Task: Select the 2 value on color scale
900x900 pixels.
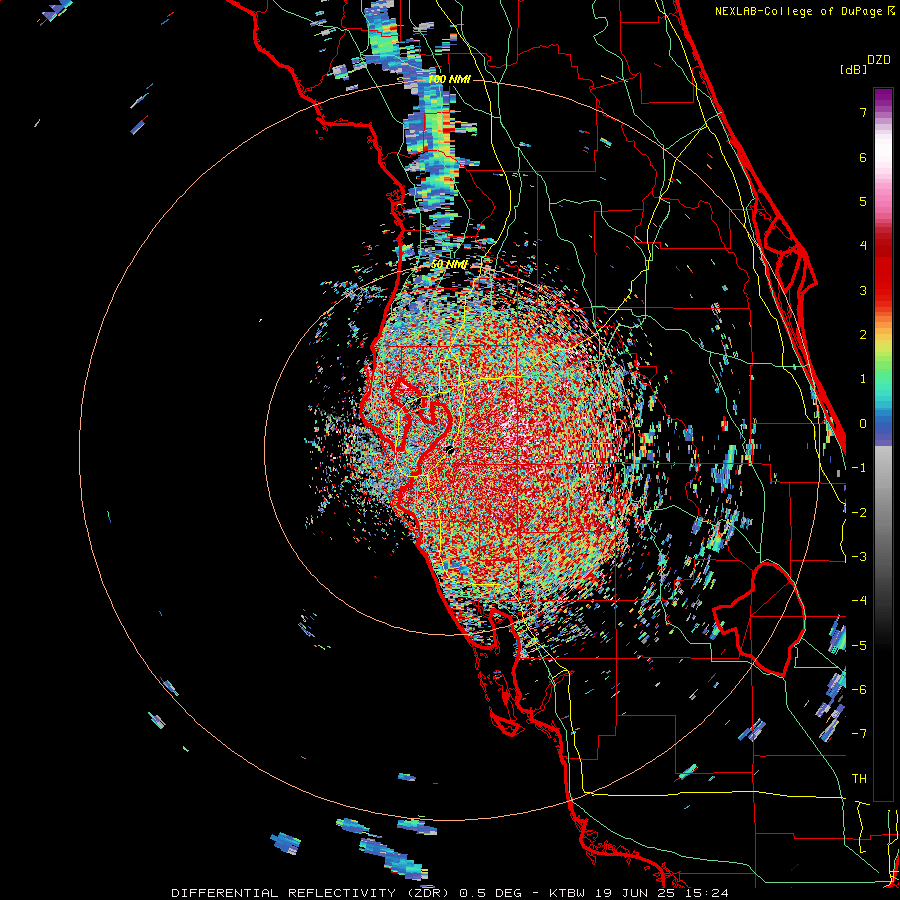Action: pyautogui.click(x=863, y=335)
